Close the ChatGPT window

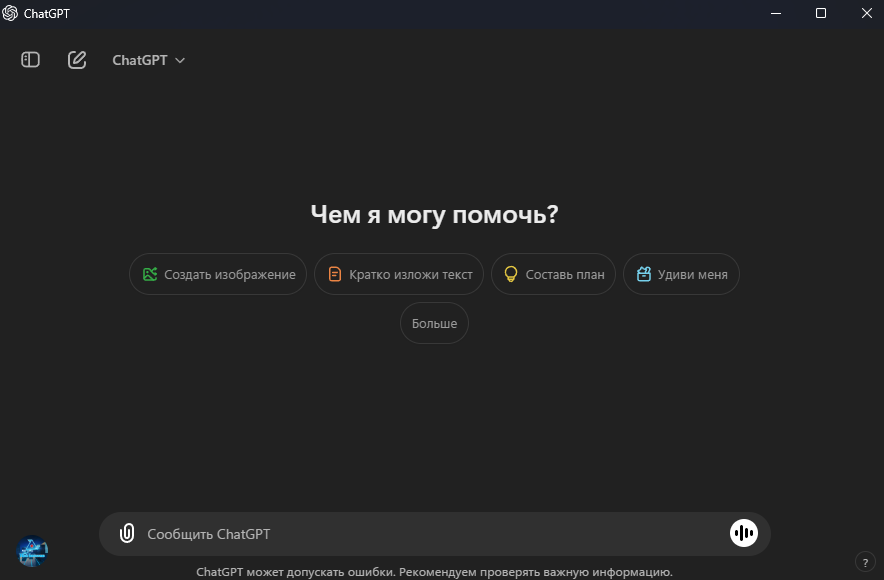point(867,13)
